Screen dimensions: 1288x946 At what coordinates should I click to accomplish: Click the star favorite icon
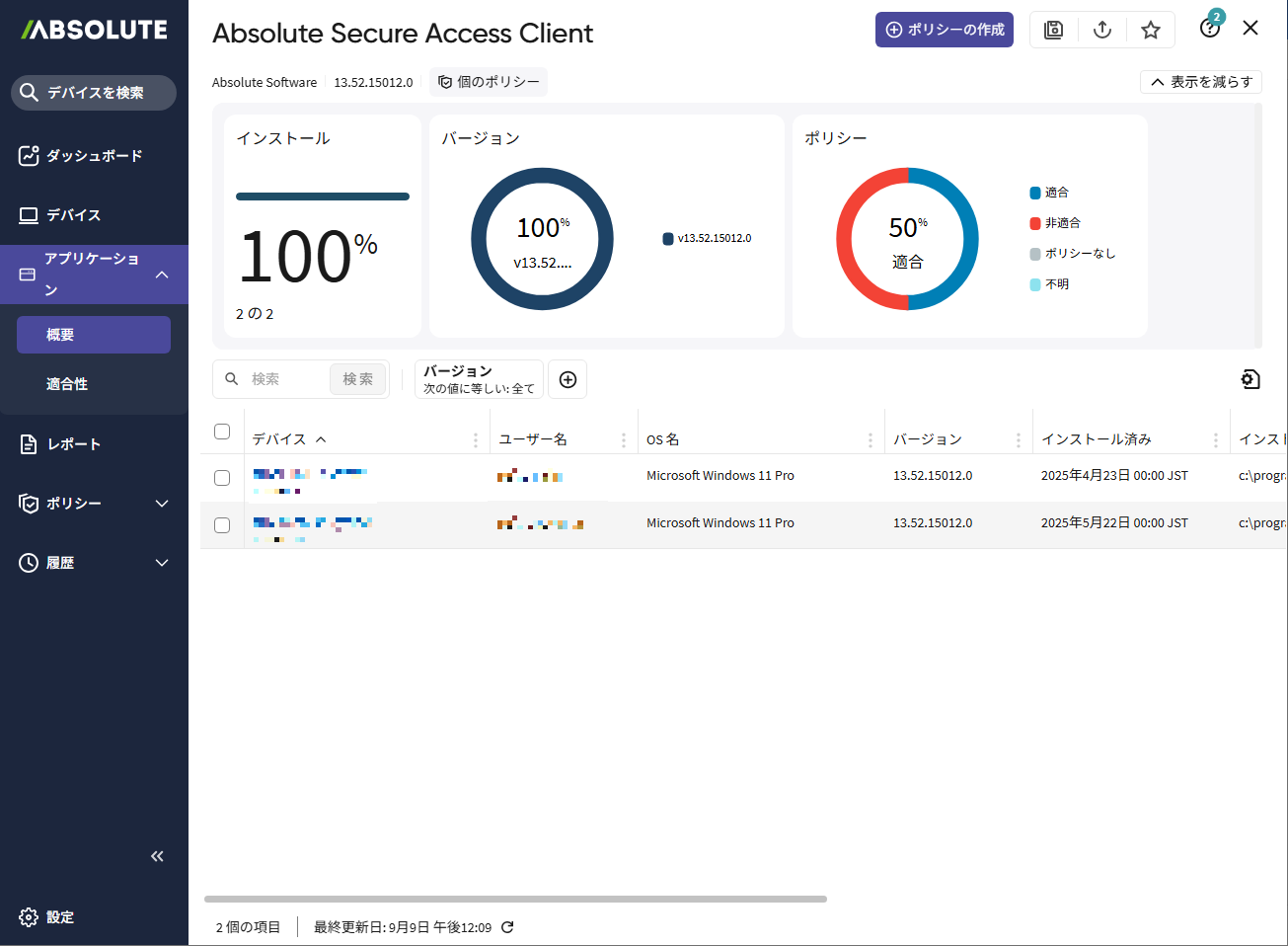[x=1151, y=30]
